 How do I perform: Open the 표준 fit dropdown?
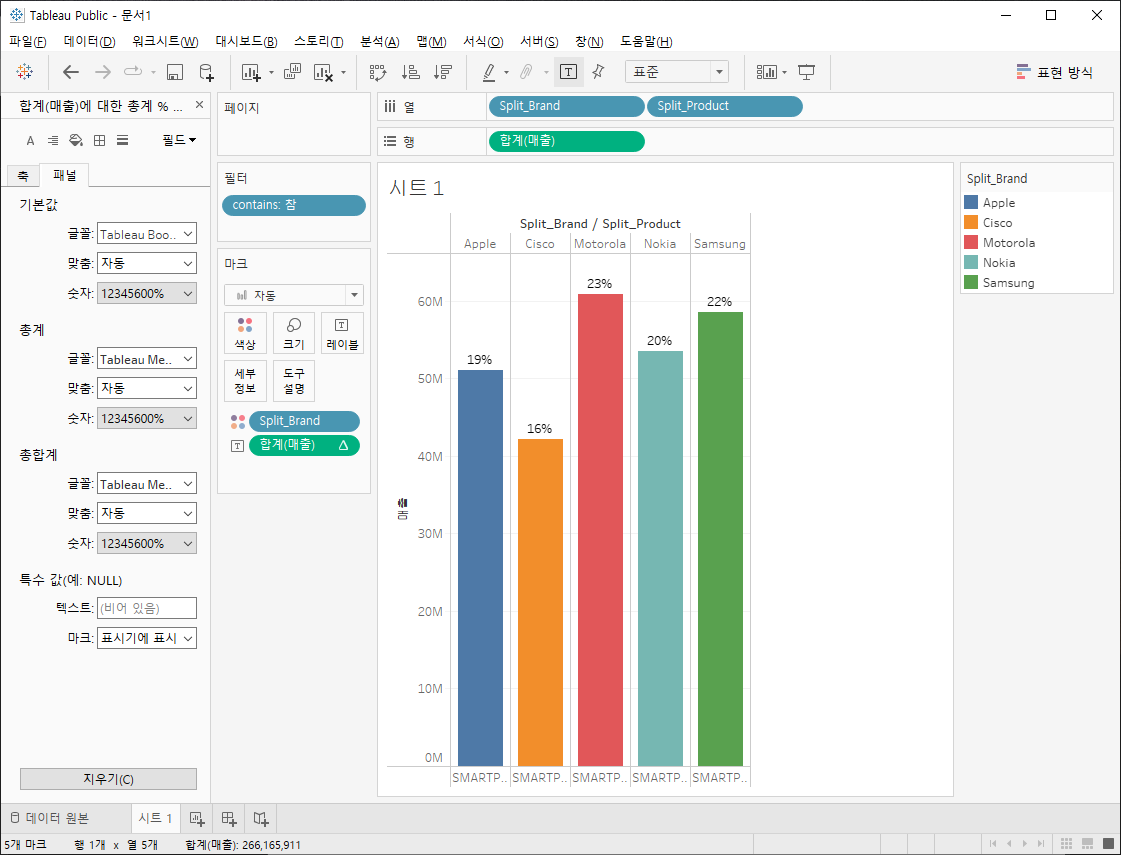coord(676,71)
